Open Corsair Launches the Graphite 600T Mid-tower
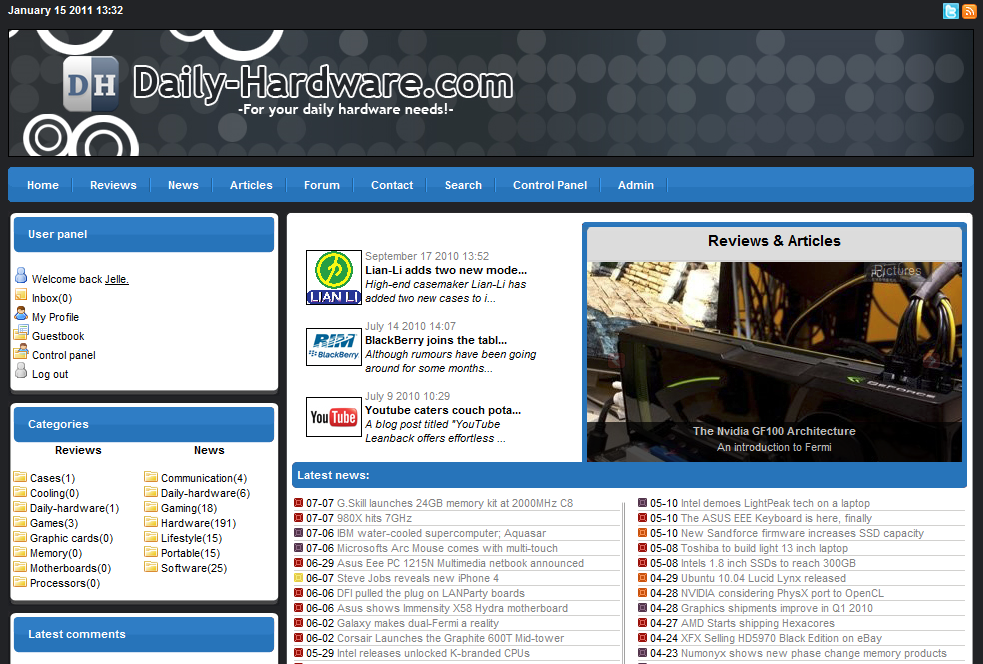This screenshot has width=983, height=664. 450,638
